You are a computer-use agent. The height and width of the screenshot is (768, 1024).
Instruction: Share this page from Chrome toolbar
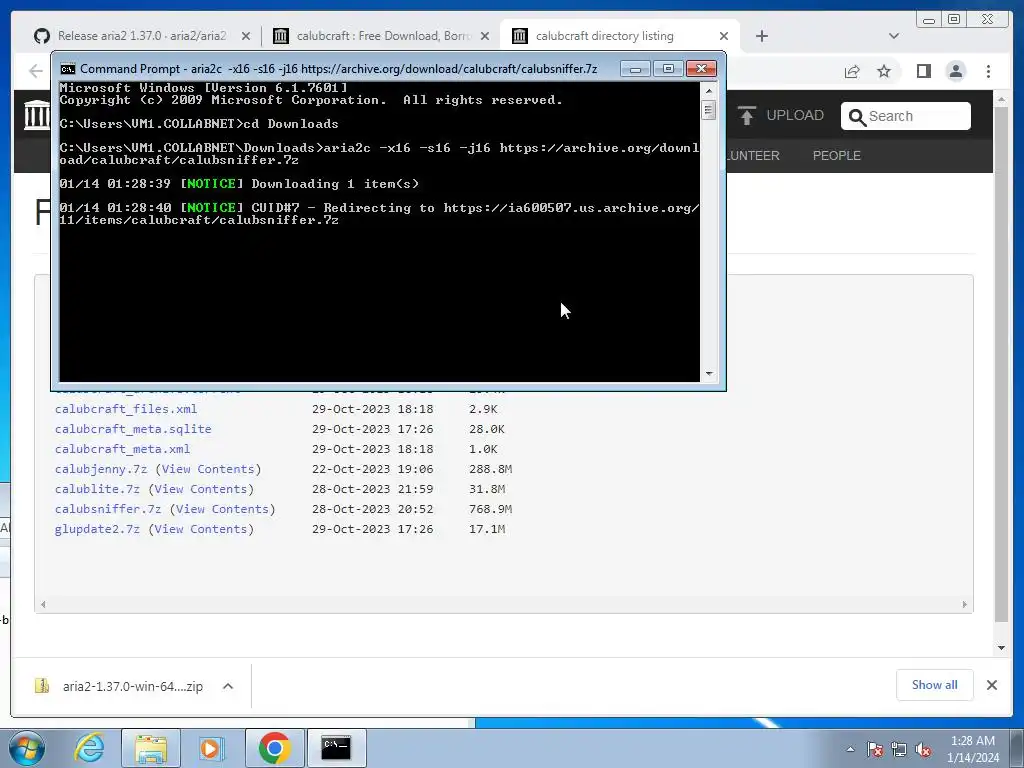[852, 71]
